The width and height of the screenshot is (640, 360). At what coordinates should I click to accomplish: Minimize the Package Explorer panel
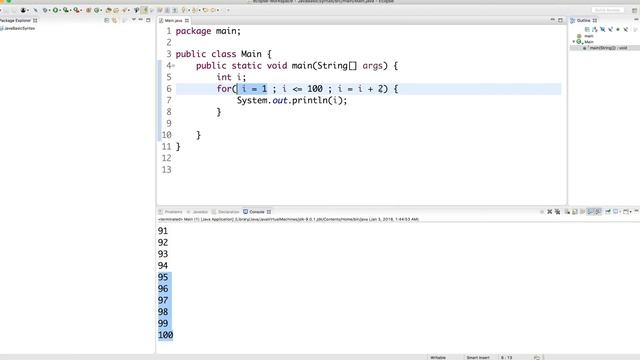pos(141,20)
